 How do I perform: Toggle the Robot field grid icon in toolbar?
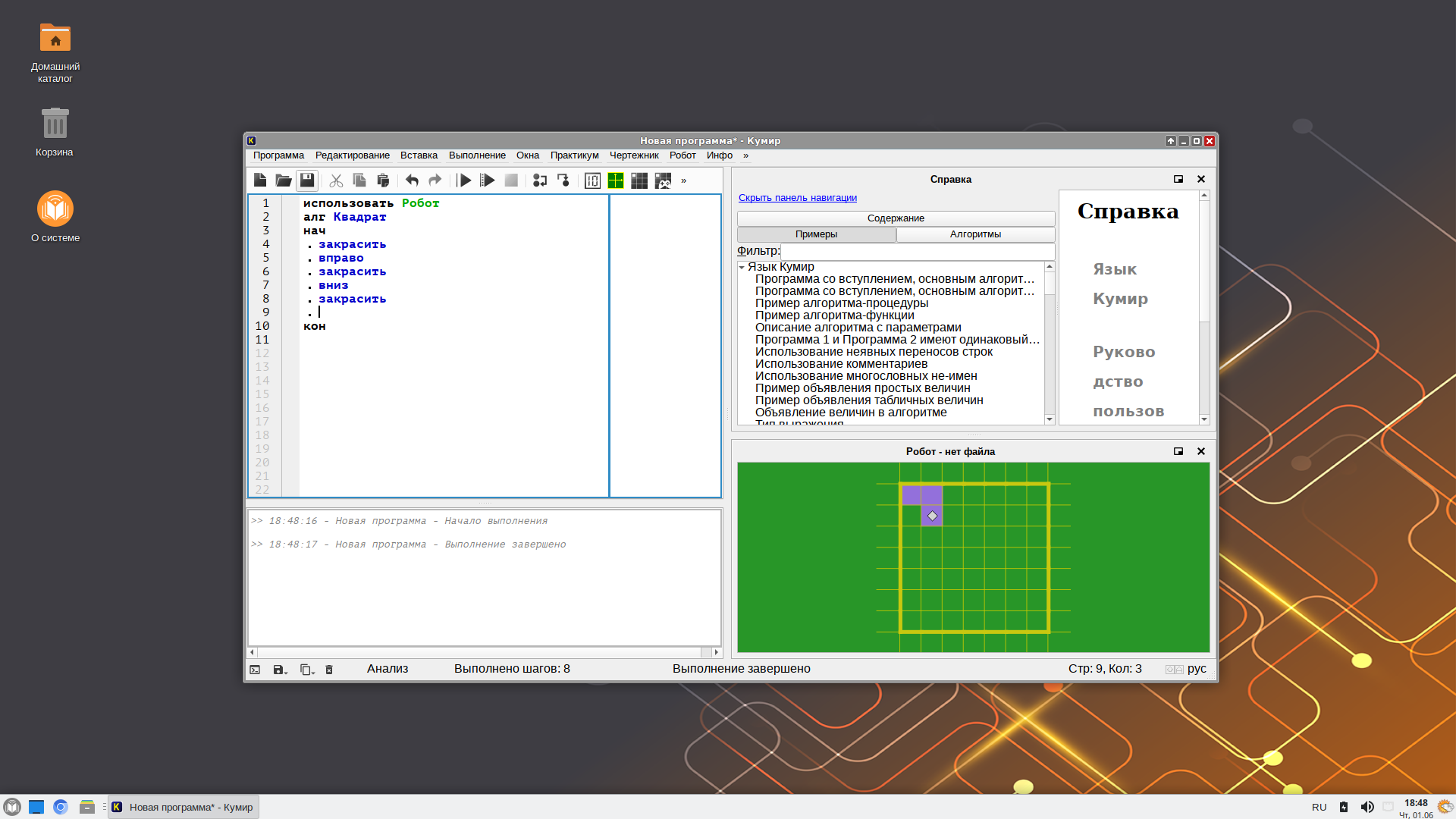point(639,180)
